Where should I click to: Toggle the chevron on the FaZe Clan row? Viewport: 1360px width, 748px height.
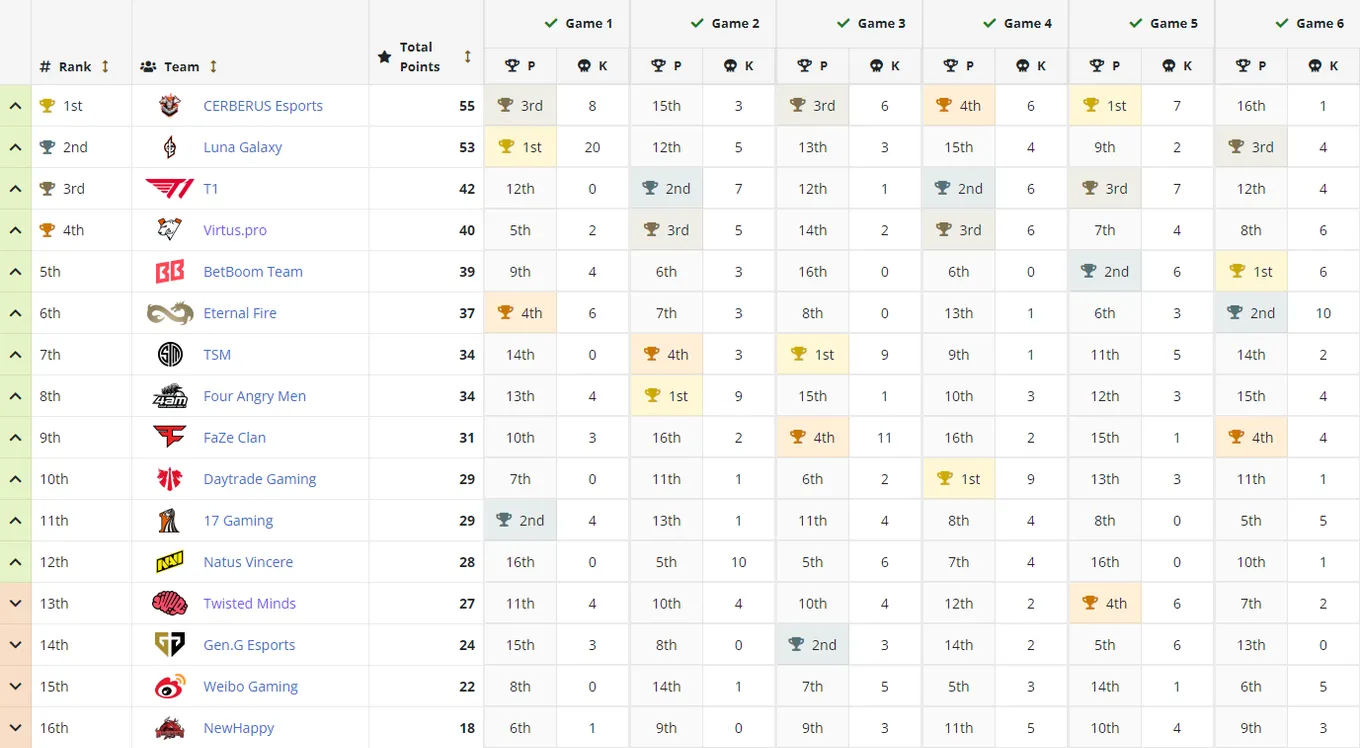(x=16, y=437)
